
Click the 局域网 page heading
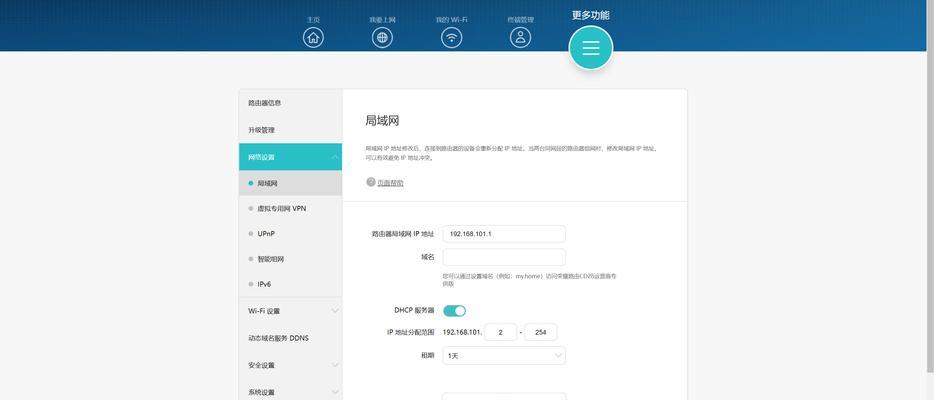[x=382, y=121]
